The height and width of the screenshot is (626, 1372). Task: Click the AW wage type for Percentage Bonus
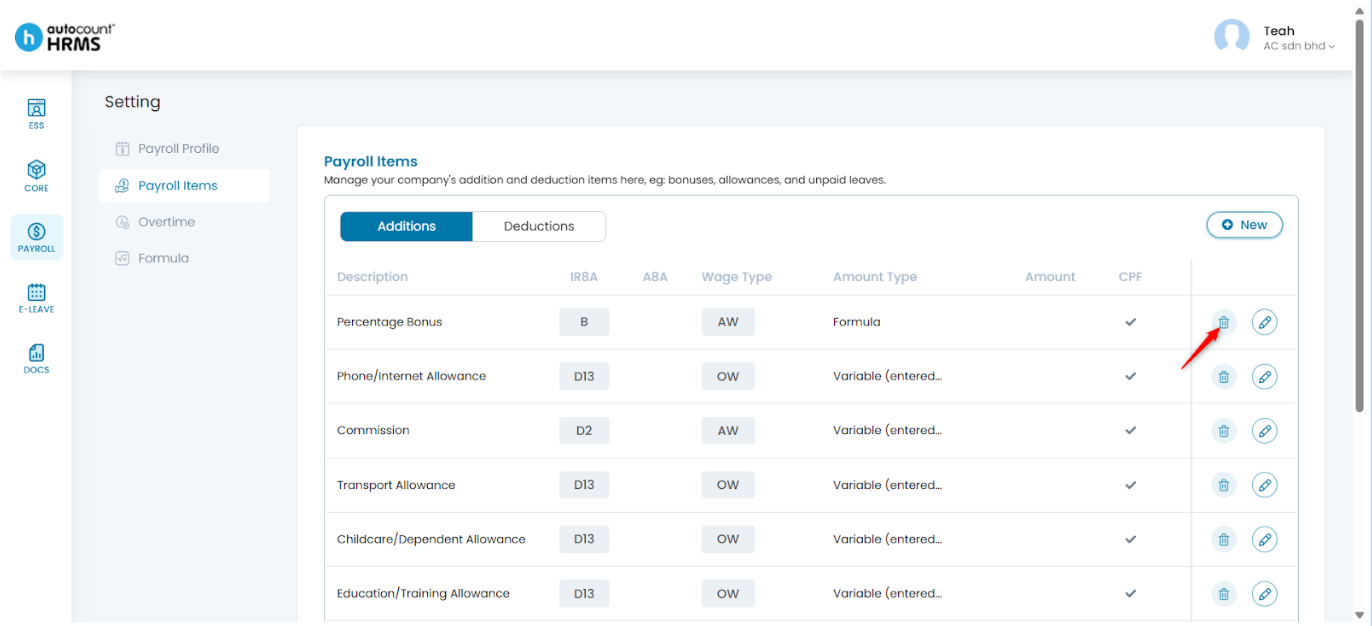tap(728, 322)
